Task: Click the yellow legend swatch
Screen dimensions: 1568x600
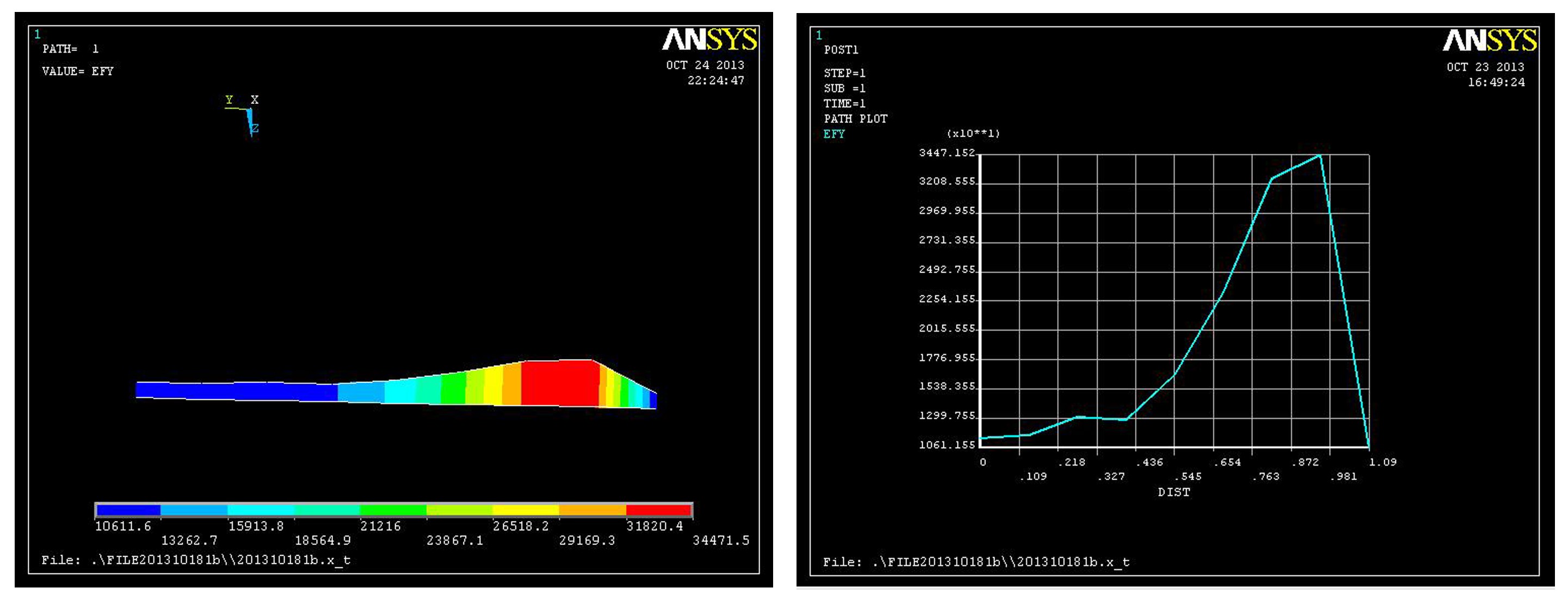Action: click(526, 510)
